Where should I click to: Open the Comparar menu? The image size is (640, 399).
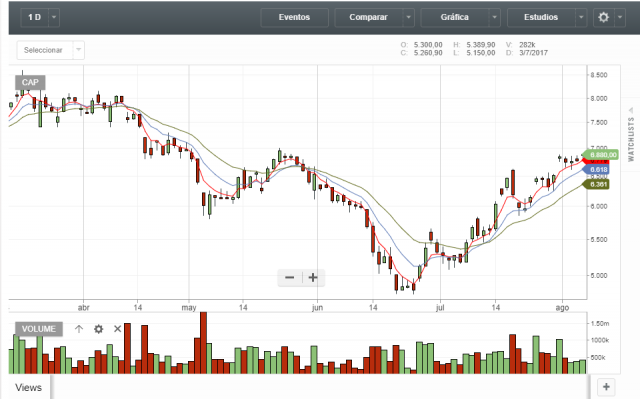click(x=369, y=18)
